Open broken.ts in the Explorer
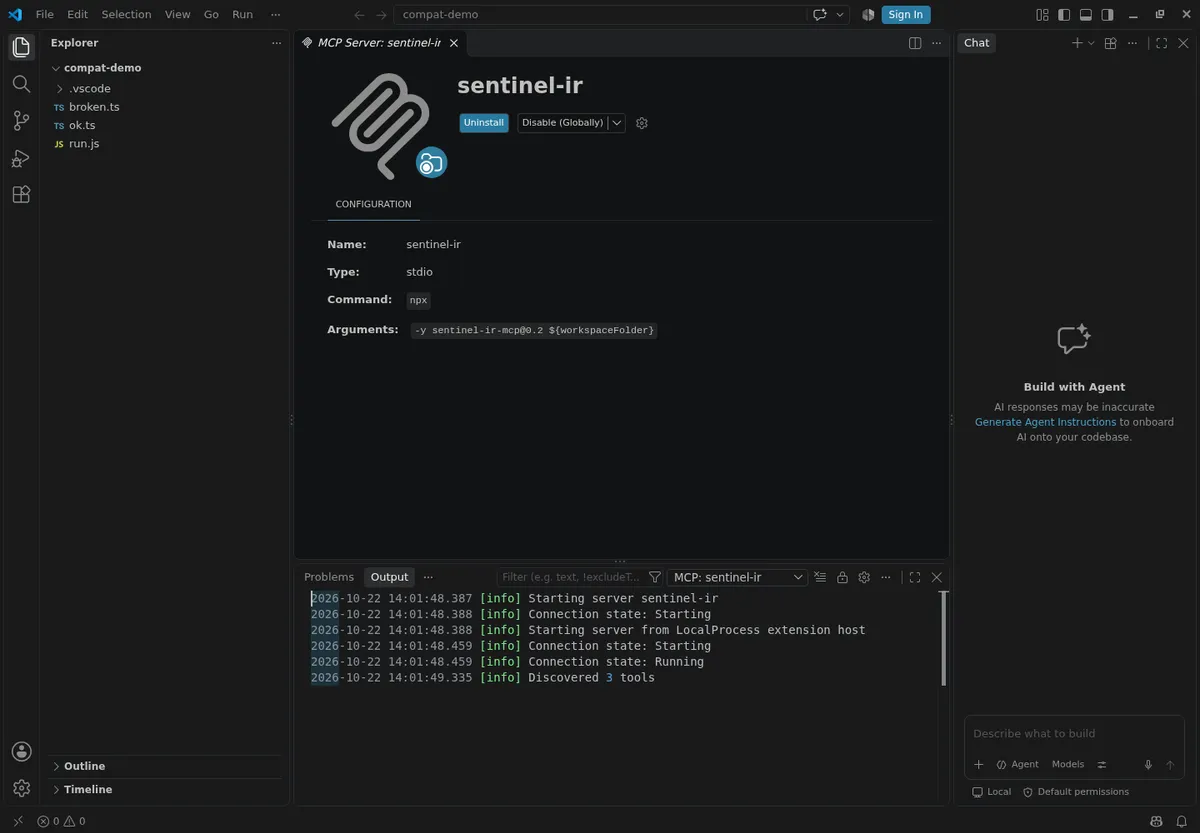The image size is (1200, 833). point(94,107)
